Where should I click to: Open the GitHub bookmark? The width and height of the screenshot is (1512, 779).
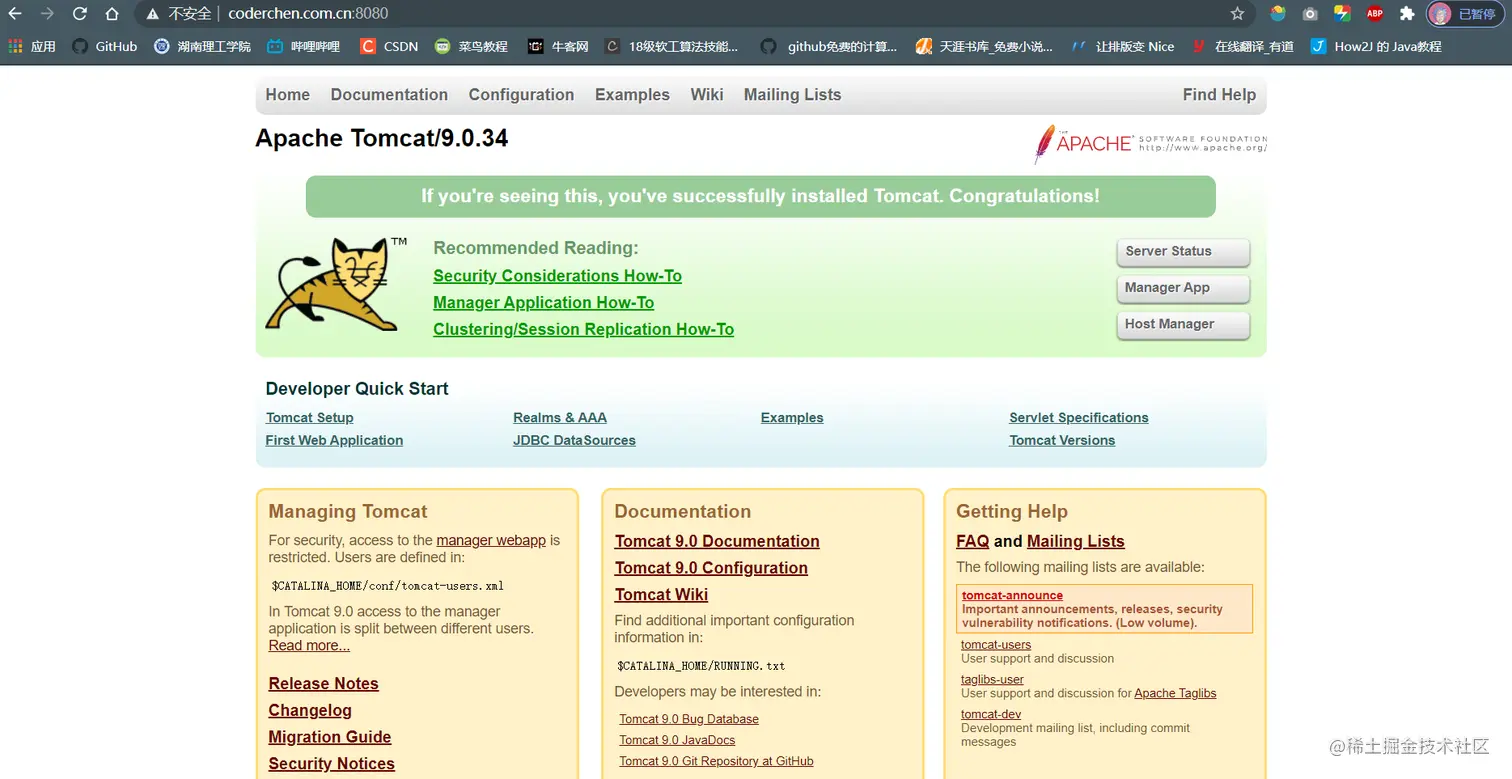click(x=105, y=46)
